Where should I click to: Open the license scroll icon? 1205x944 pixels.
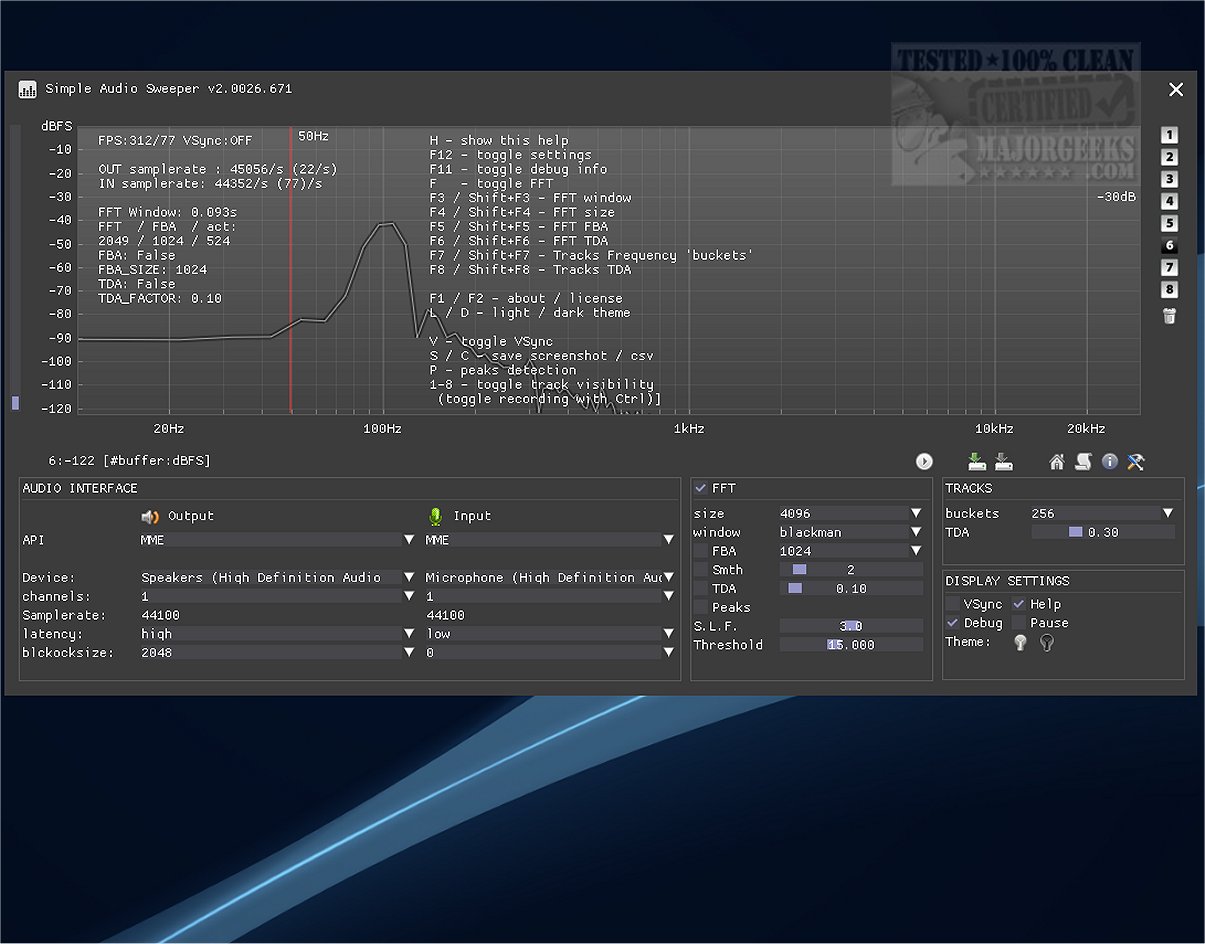1083,461
